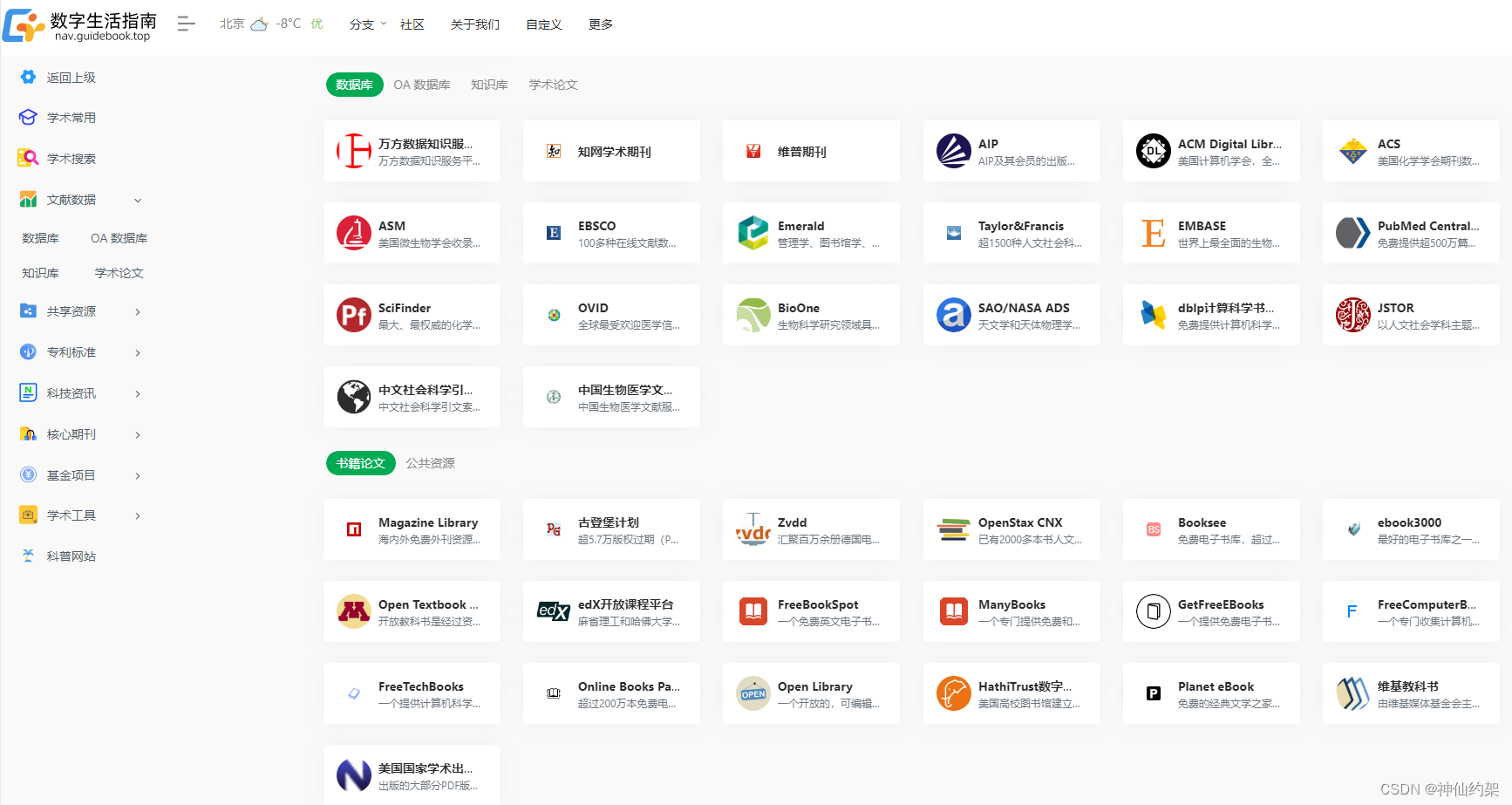Open the 知网学术期刊 card
The image size is (1512, 805).
coord(611,151)
